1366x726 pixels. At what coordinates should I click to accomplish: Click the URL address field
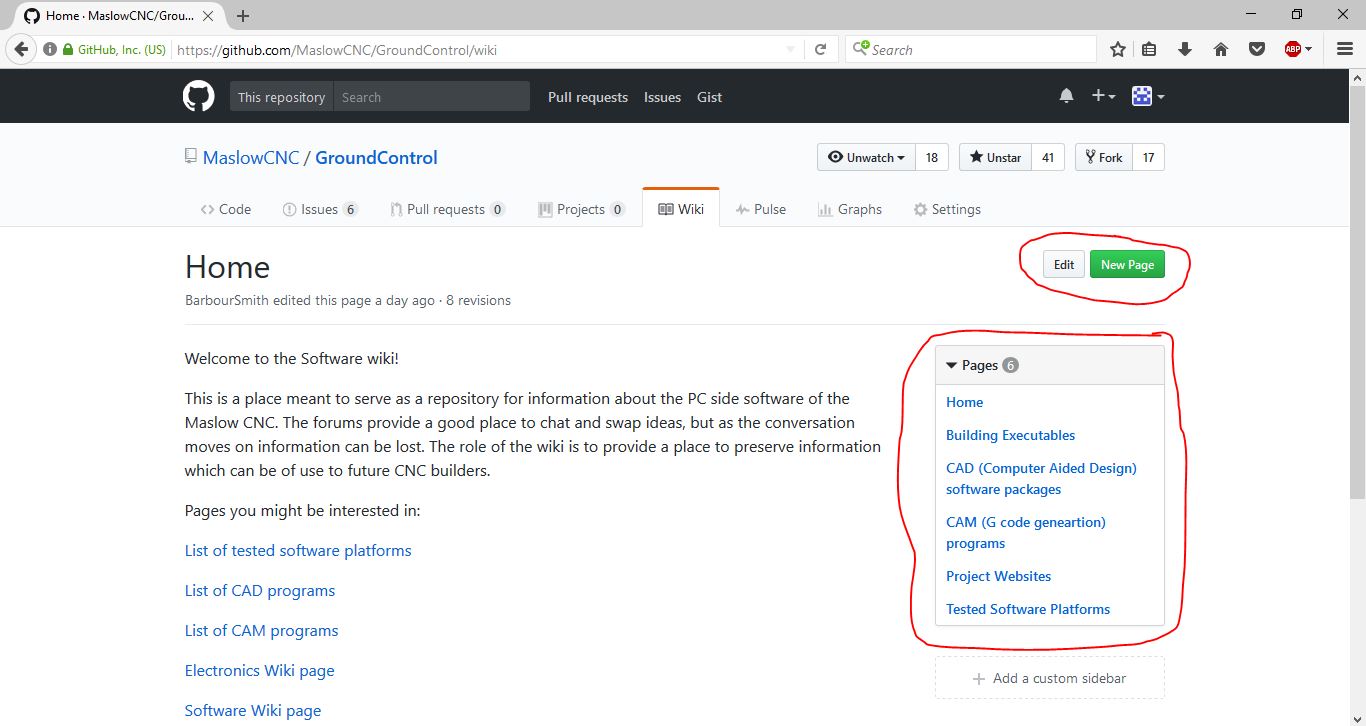(x=475, y=50)
